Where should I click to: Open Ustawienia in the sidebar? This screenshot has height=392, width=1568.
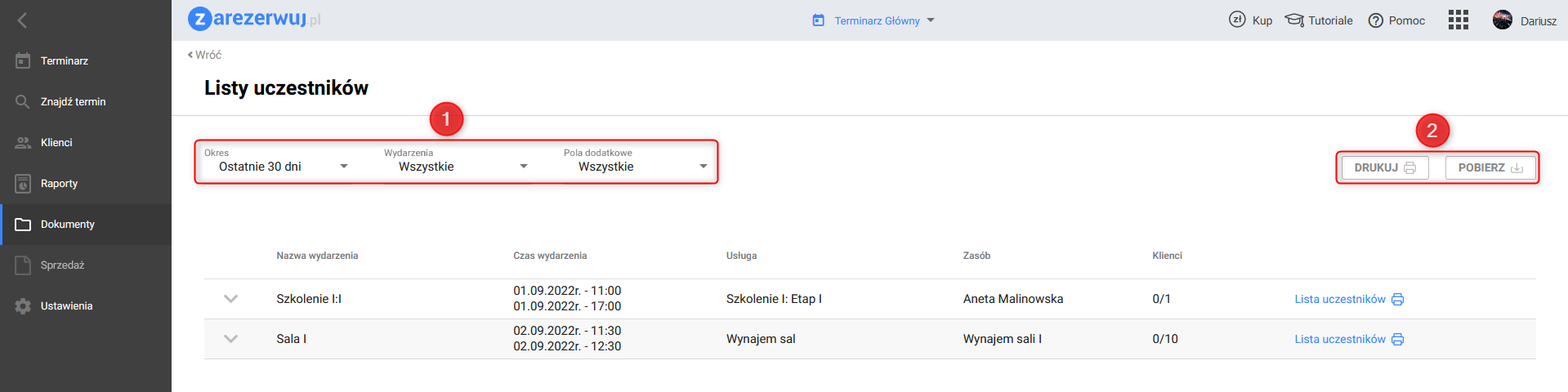pos(66,306)
